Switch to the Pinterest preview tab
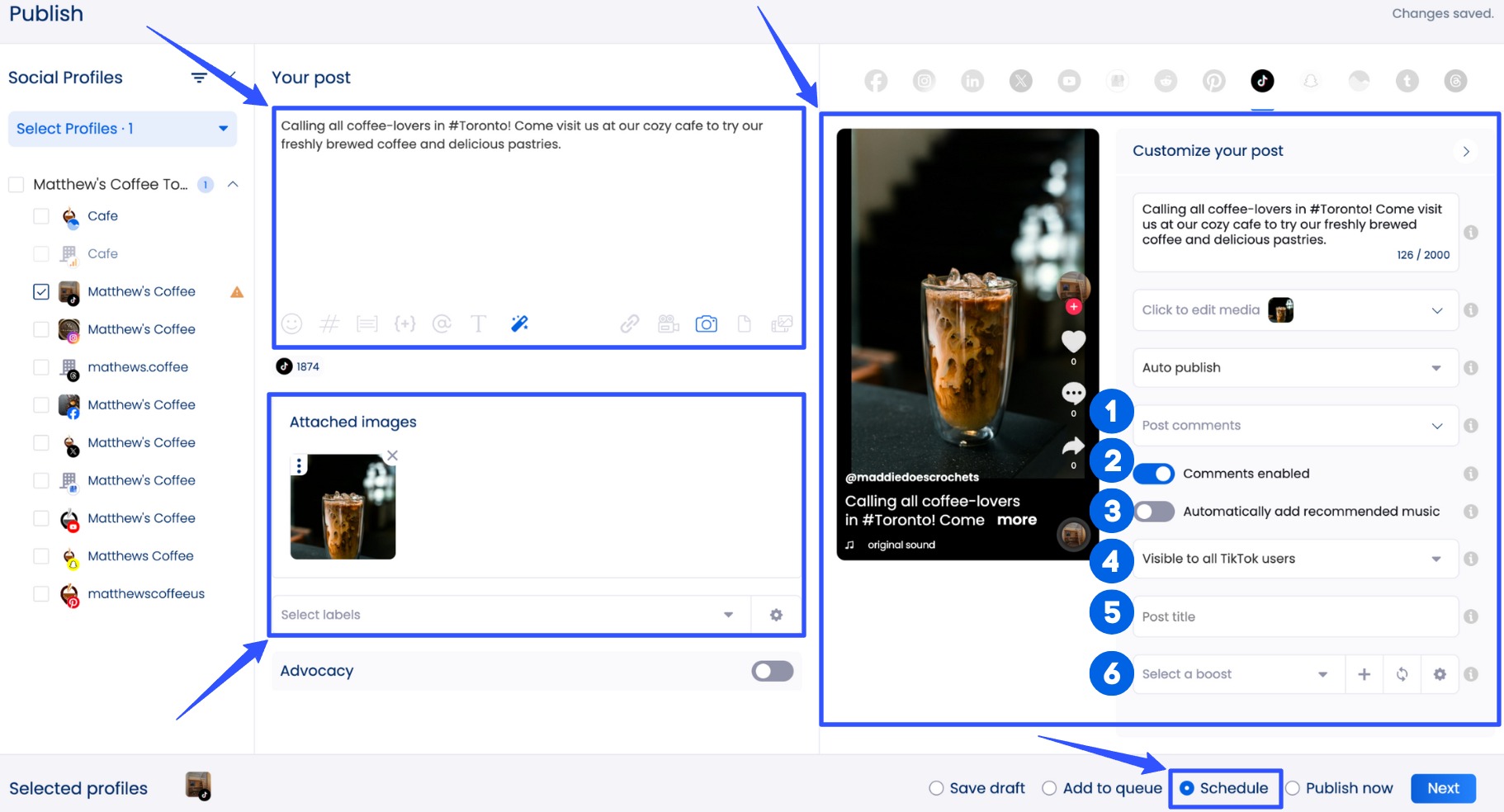The image size is (1504, 812). 1213,81
